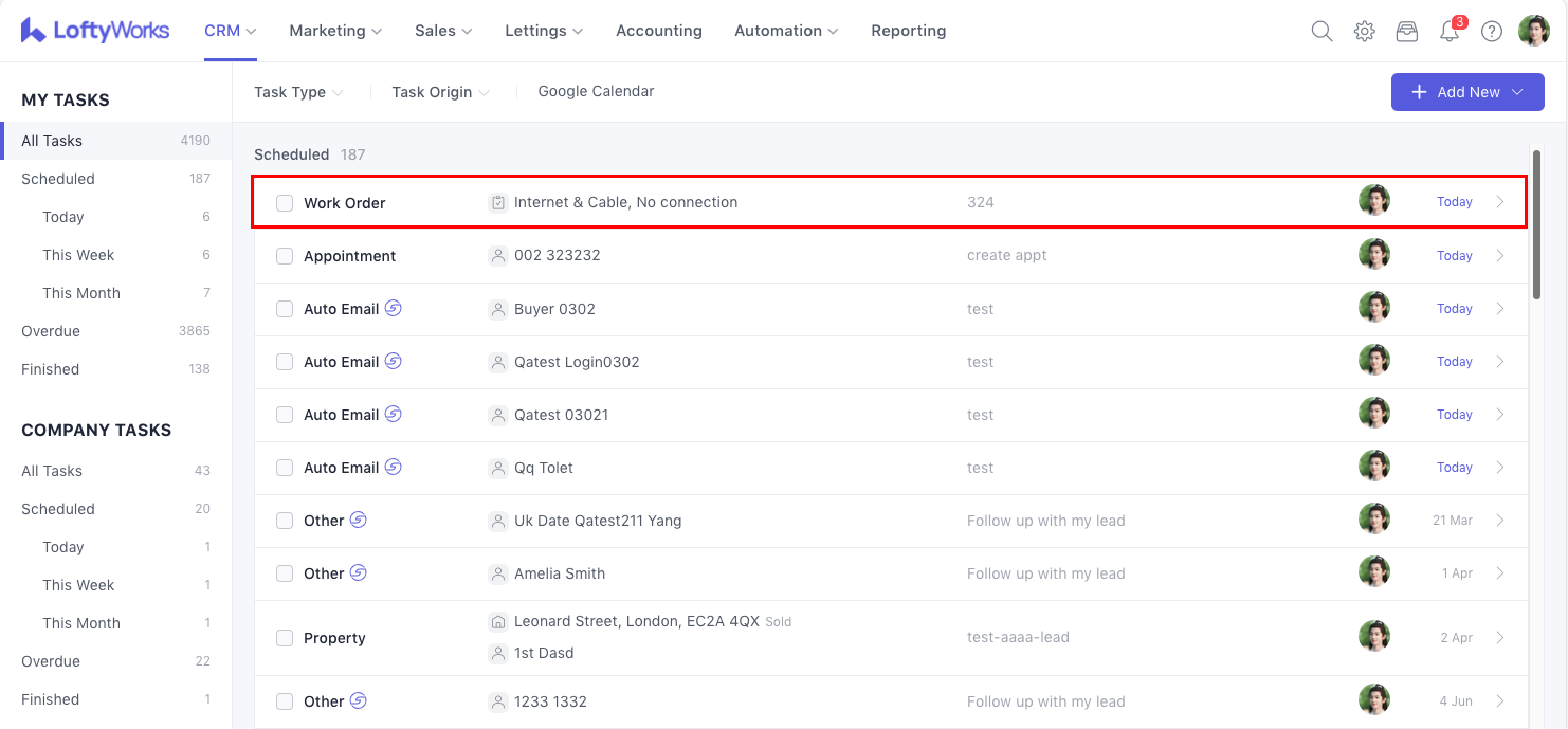Click the work order icon beside Internet & Cable

pos(498,202)
